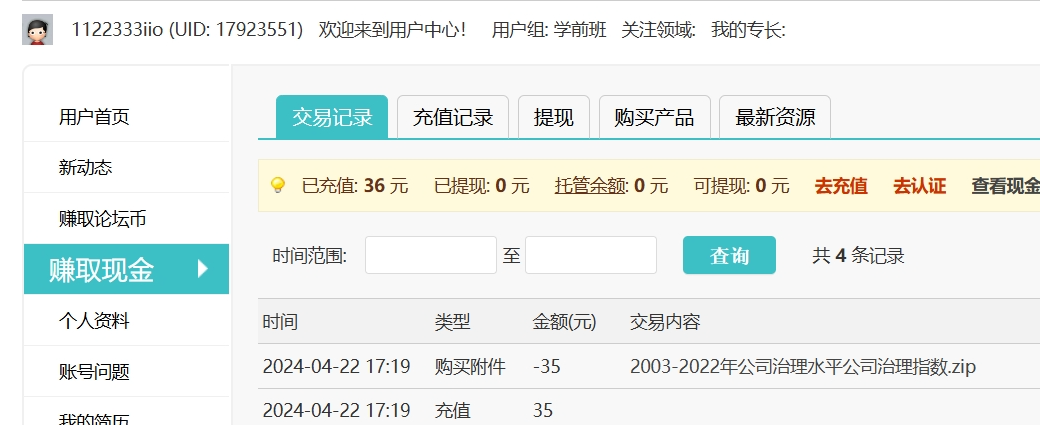Switch to the 提现 tab
Image resolution: width=1040 pixels, height=425 pixels.
554,117
